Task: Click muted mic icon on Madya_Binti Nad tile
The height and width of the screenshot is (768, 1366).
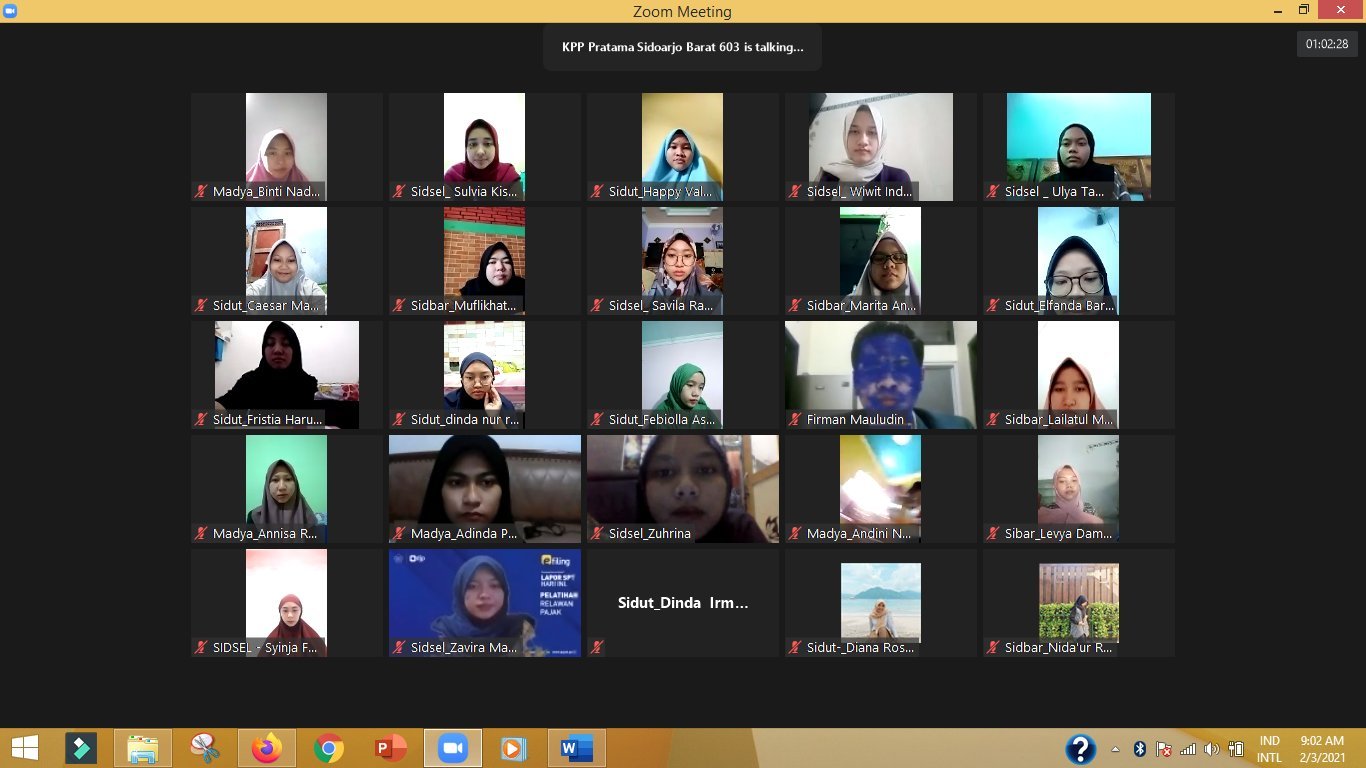Action: (202, 192)
